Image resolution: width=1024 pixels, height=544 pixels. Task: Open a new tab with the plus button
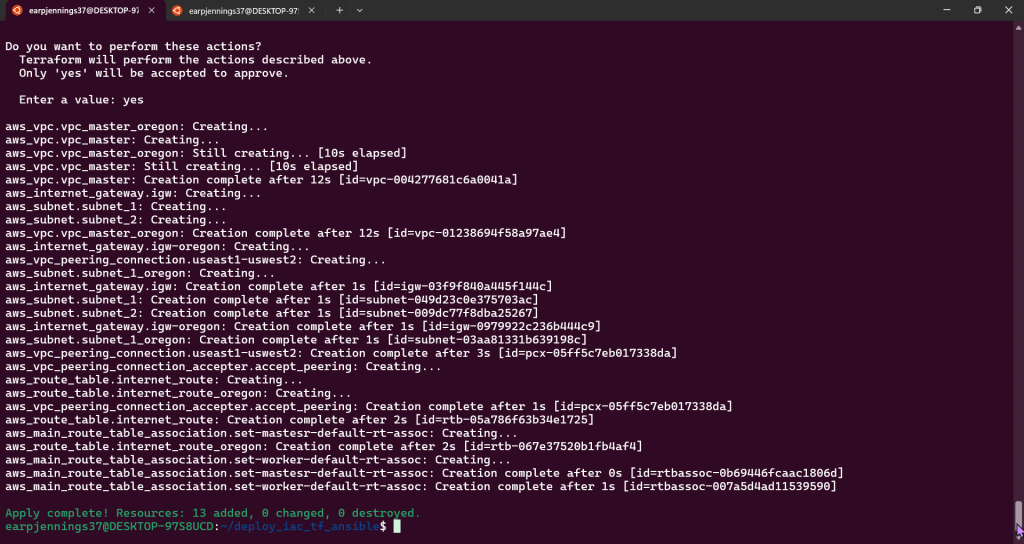coord(339,10)
